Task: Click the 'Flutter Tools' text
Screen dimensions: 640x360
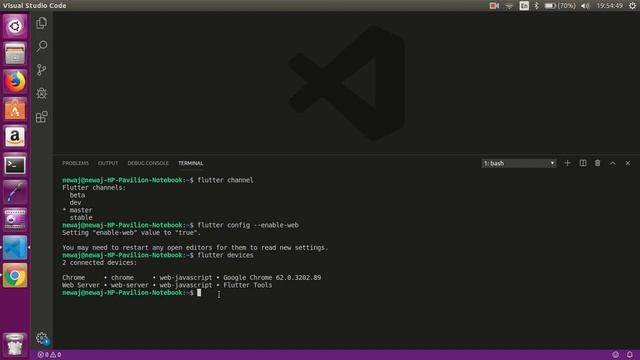Action: 247,285
